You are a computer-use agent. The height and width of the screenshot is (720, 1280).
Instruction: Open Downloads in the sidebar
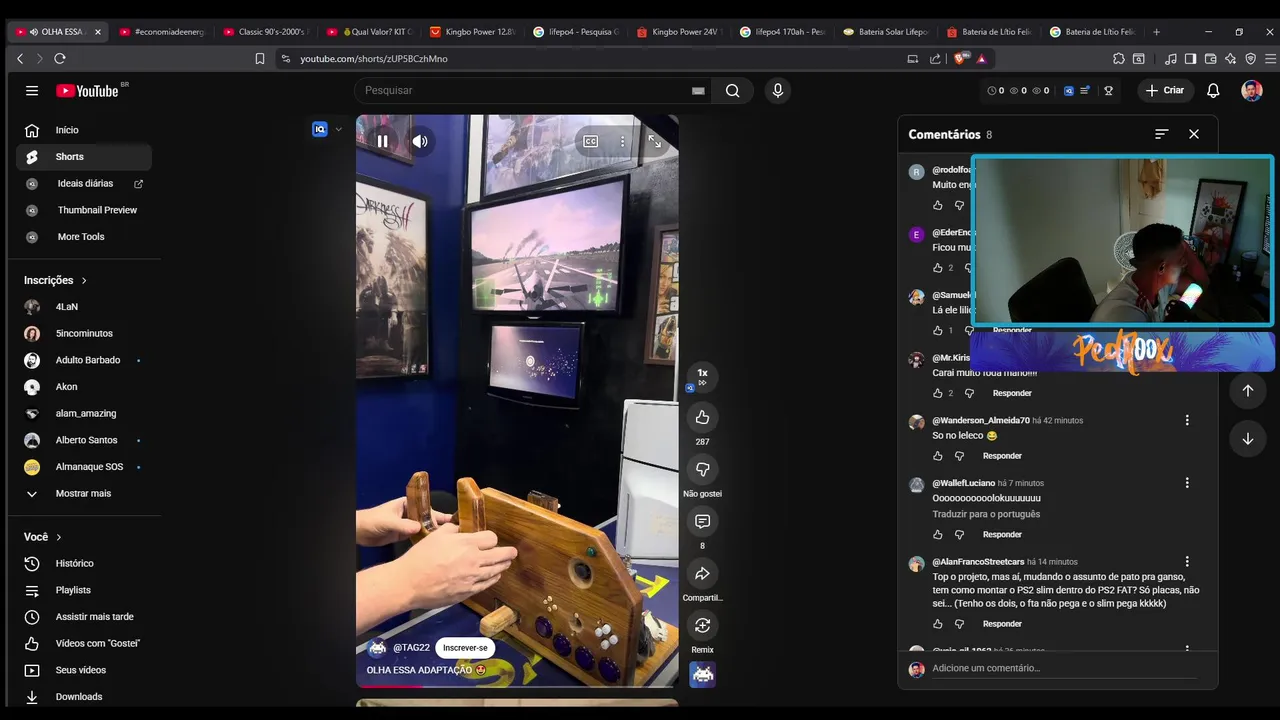(84, 697)
